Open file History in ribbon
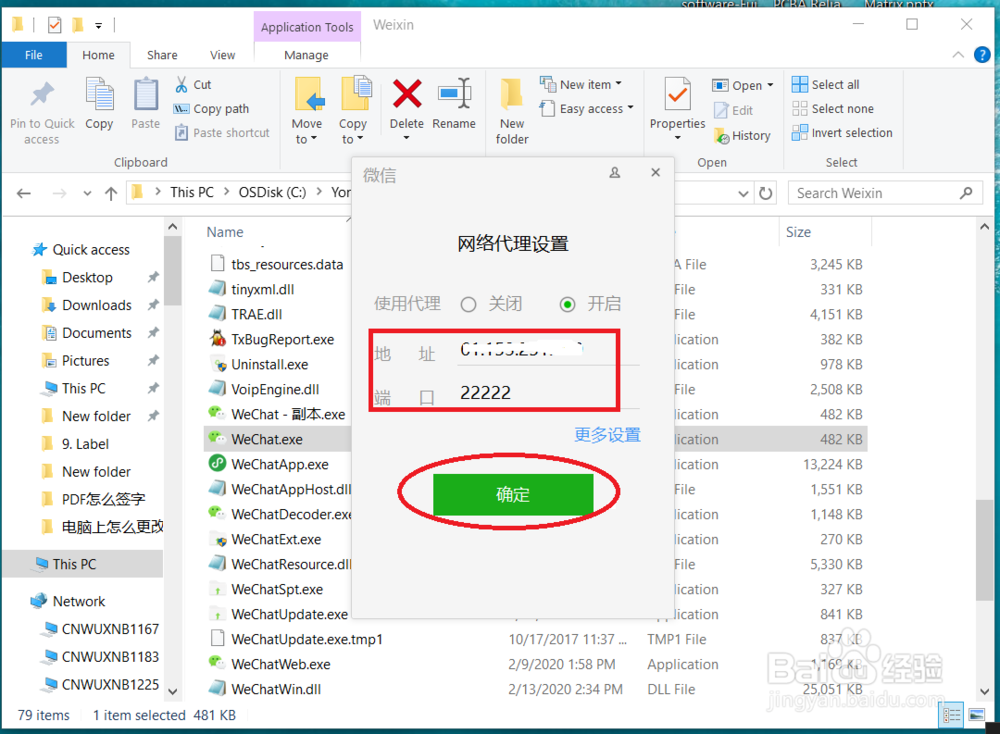This screenshot has width=1000, height=734. point(743,135)
